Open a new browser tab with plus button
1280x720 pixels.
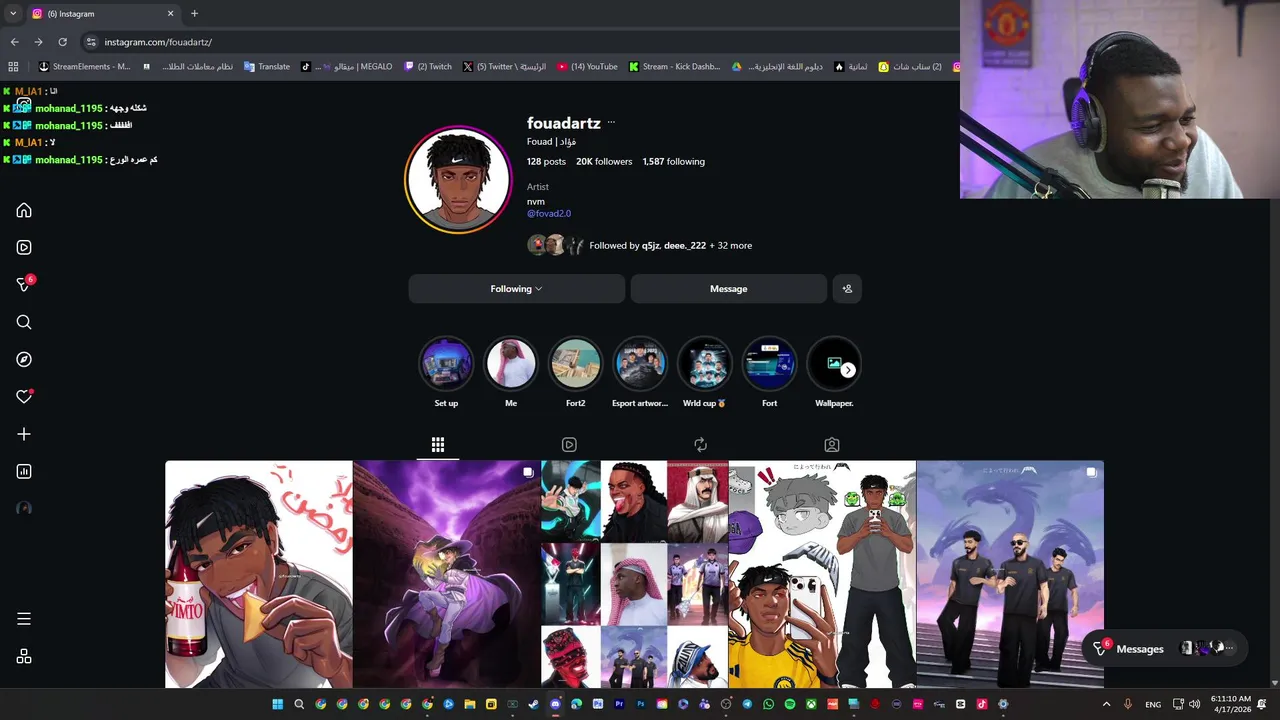point(194,13)
